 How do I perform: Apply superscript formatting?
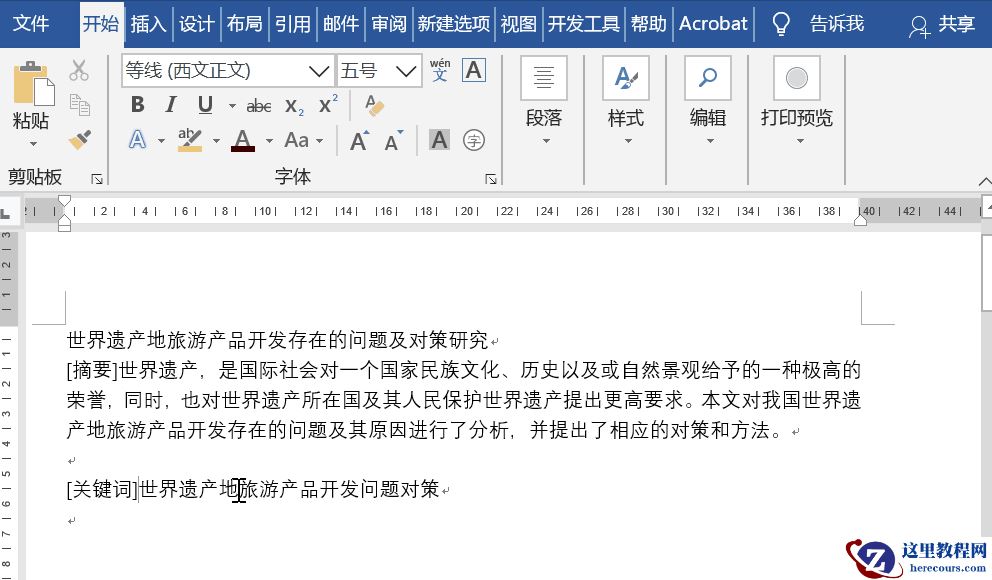(x=328, y=104)
